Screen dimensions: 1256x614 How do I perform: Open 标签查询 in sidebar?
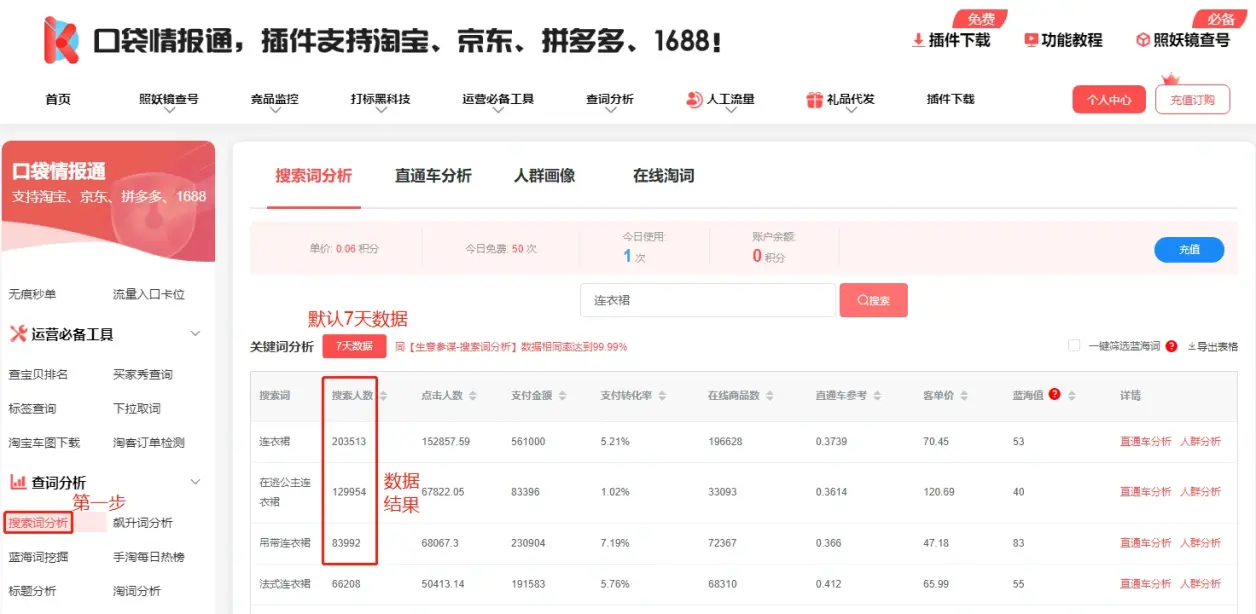pyautogui.click(x=33, y=408)
